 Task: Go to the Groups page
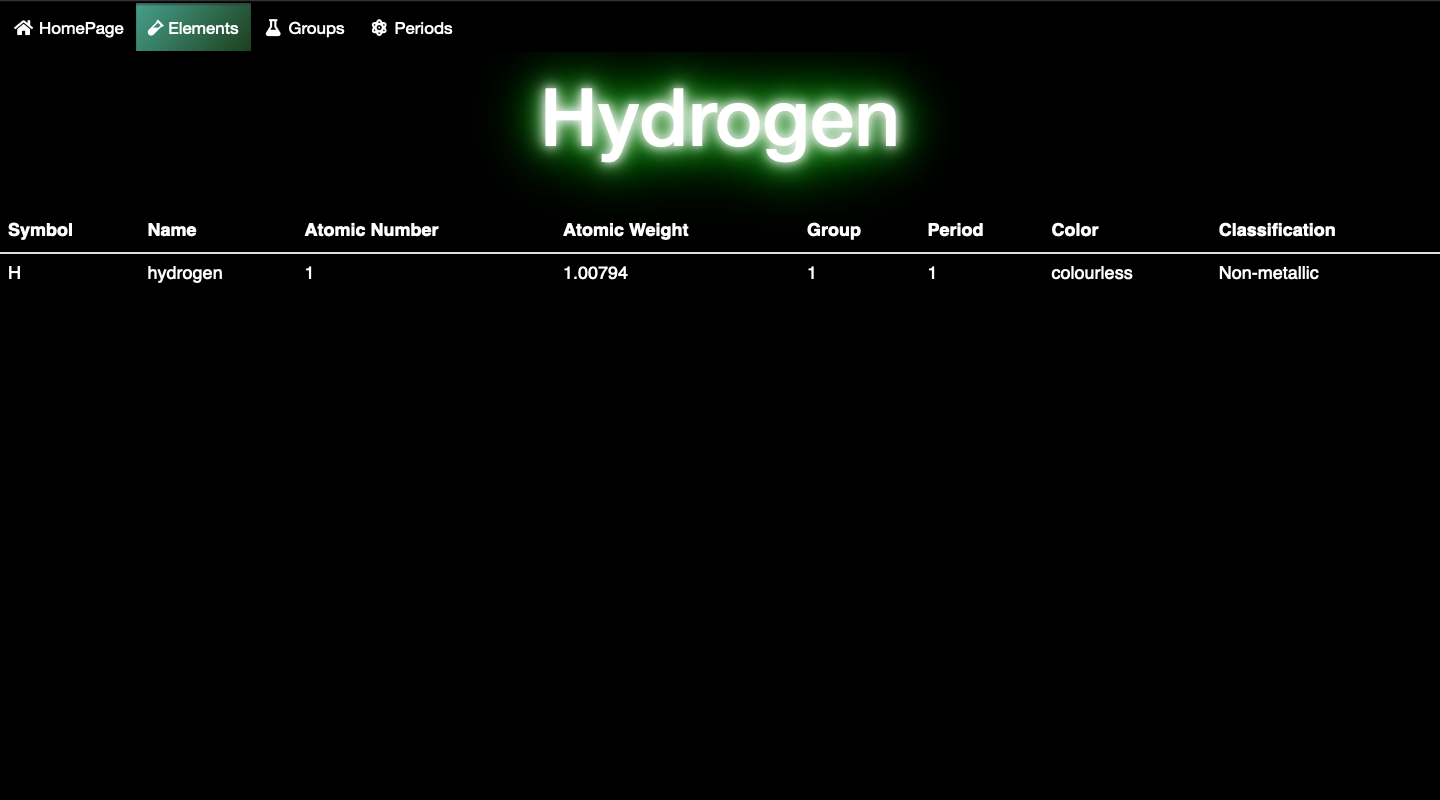coord(305,28)
